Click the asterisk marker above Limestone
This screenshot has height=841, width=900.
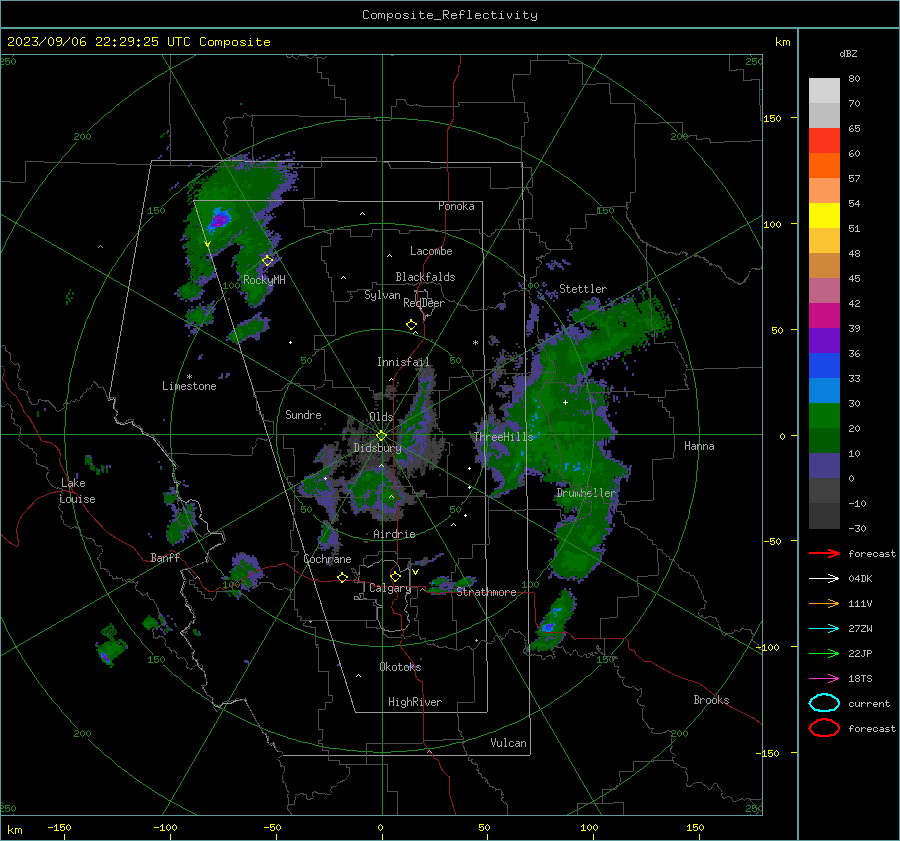coord(189,377)
